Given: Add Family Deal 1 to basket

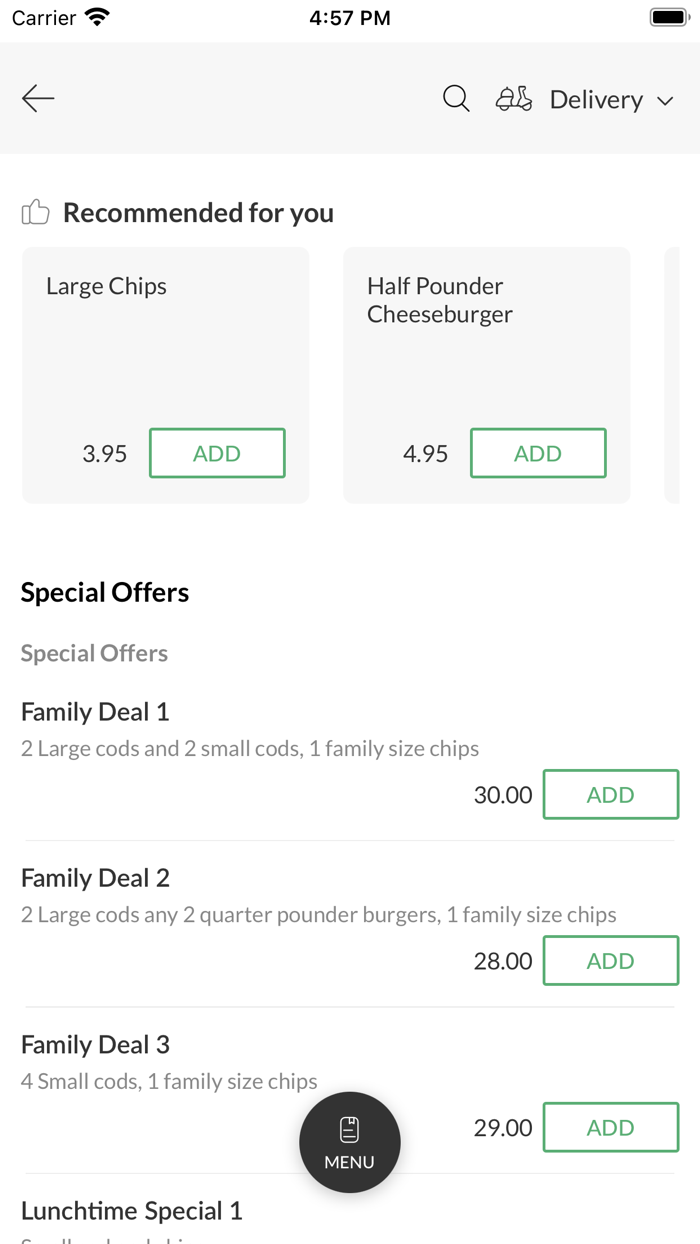Looking at the screenshot, I should point(610,794).
